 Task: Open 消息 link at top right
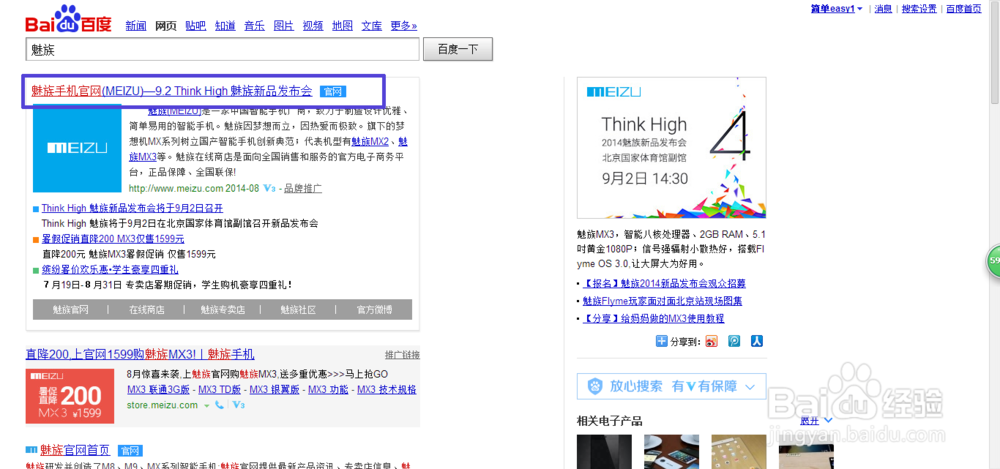pyautogui.click(x=883, y=9)
